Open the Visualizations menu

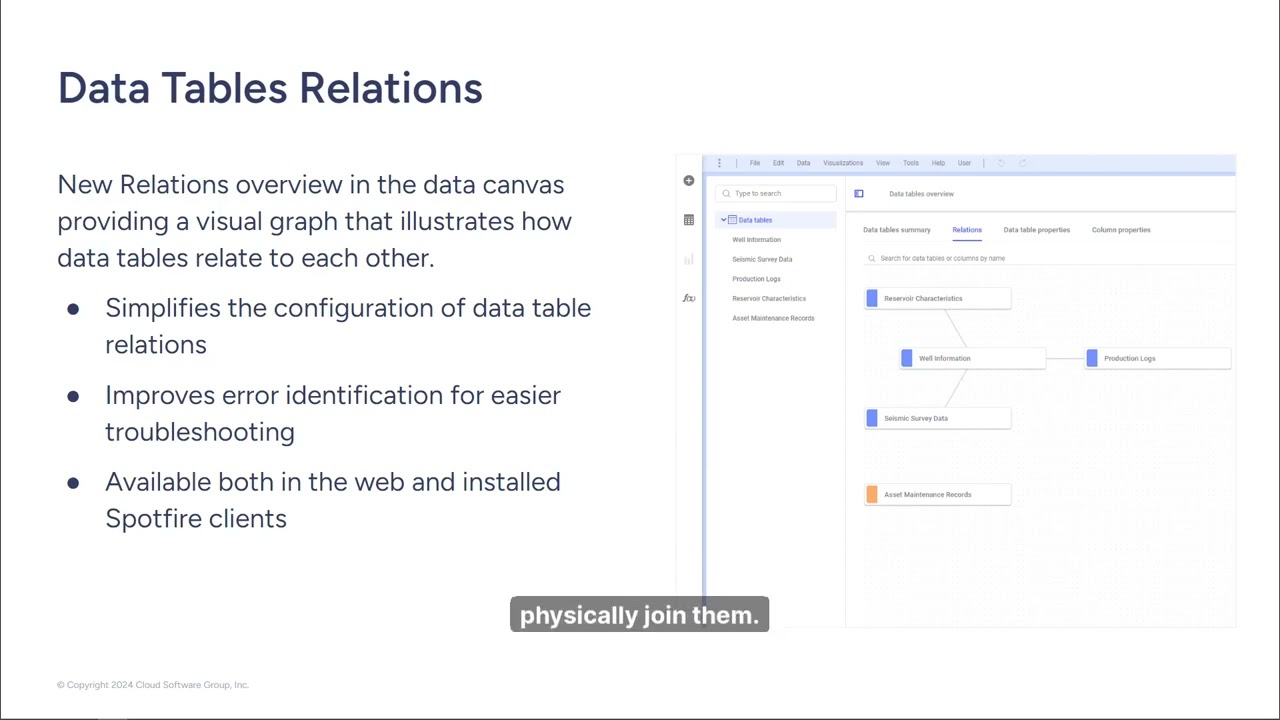tap(843, 163)
